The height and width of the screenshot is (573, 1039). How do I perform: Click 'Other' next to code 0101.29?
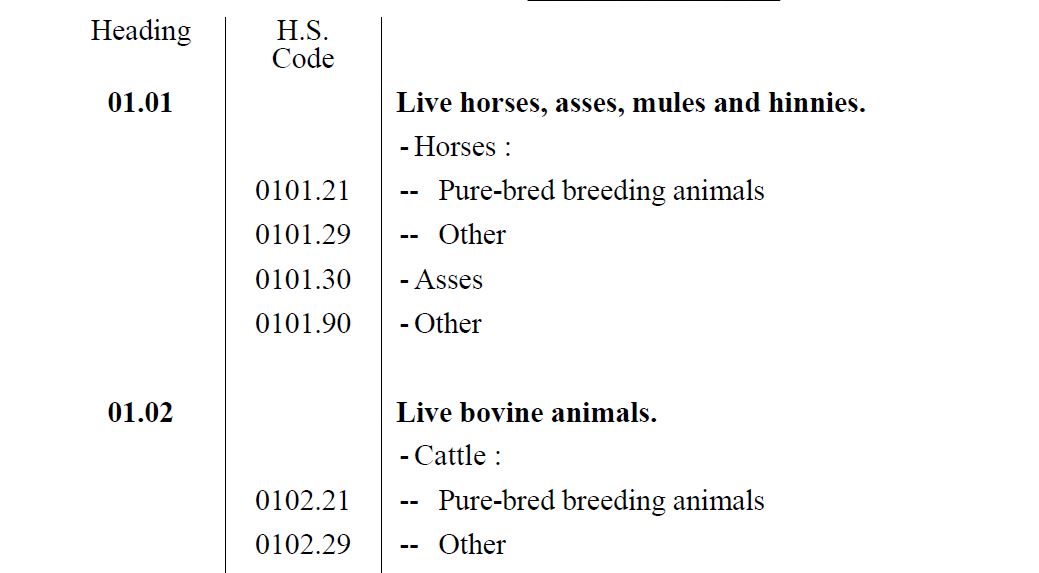tap(472, 234)
